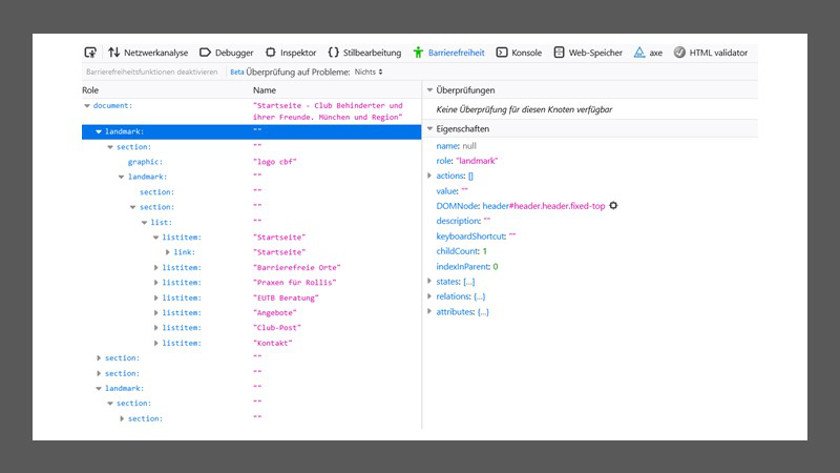Select the "Kontakt" name value
Image resolution: width=840 pixels, height=473 pixels.
tap(272, 343)
